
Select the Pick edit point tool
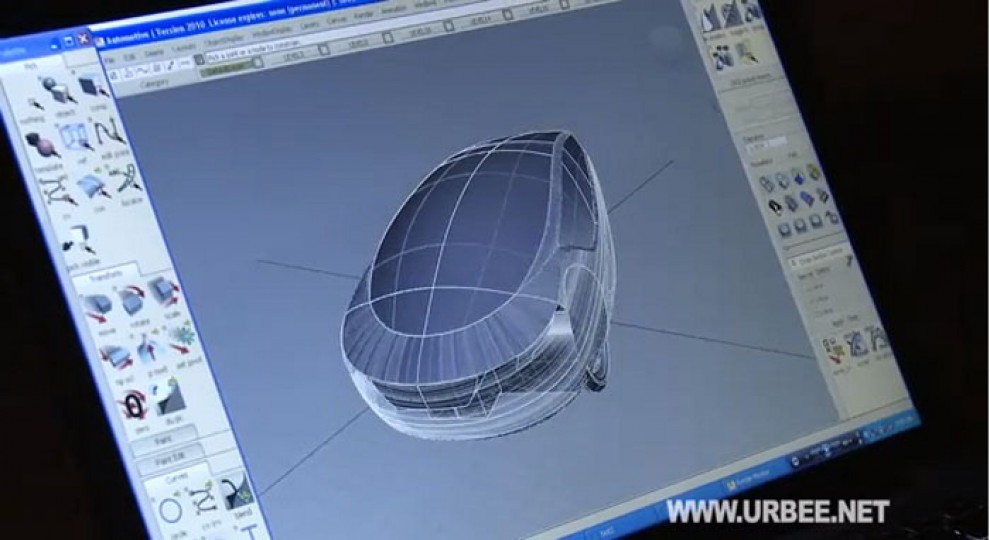[109, 131]
